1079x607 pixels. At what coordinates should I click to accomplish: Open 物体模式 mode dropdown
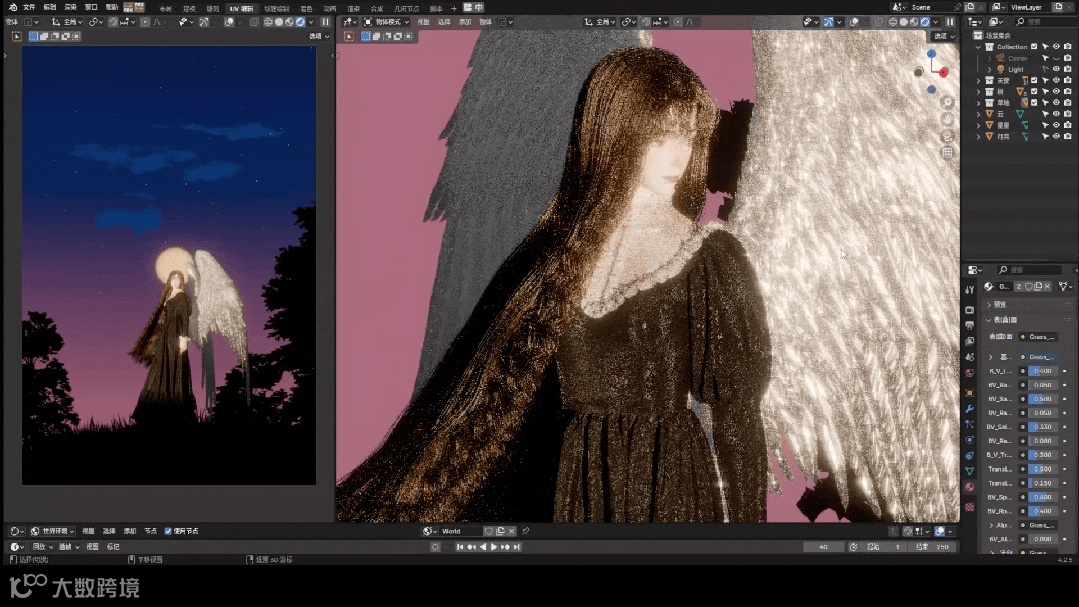pos(387,22)
